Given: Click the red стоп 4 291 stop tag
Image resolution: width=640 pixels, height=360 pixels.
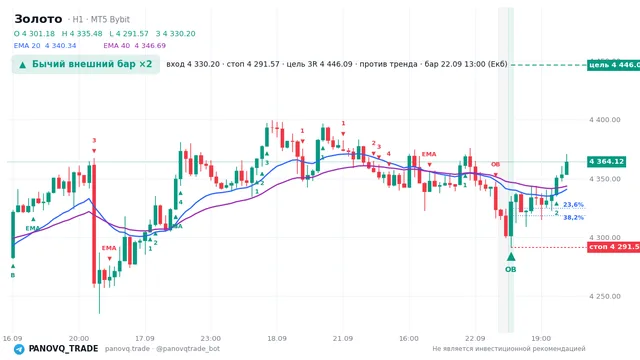Looking at the screenshot, I should [613, 247].
